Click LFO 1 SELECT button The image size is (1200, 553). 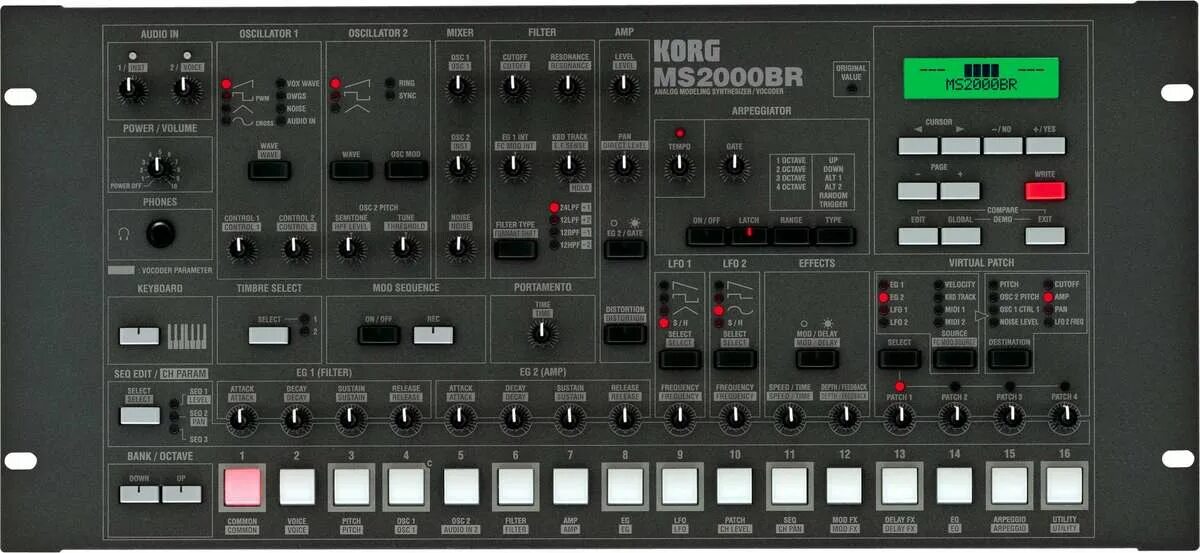coord(679,358)
